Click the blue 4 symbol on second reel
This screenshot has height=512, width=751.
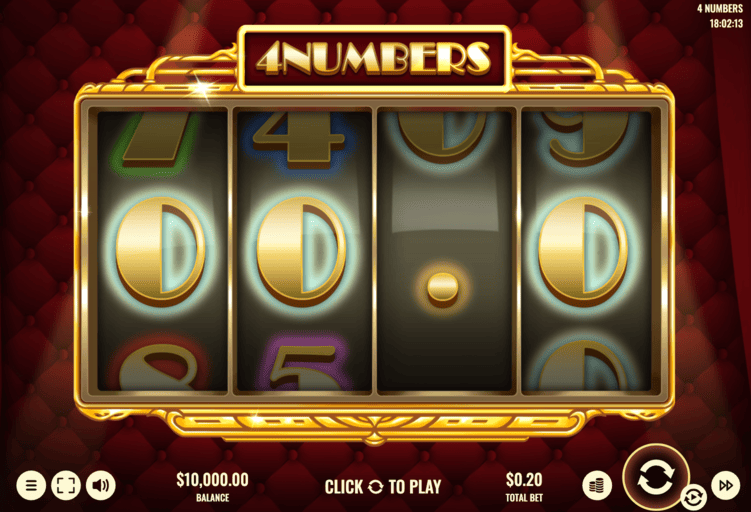pyautogui.click(x=299, y=137)
